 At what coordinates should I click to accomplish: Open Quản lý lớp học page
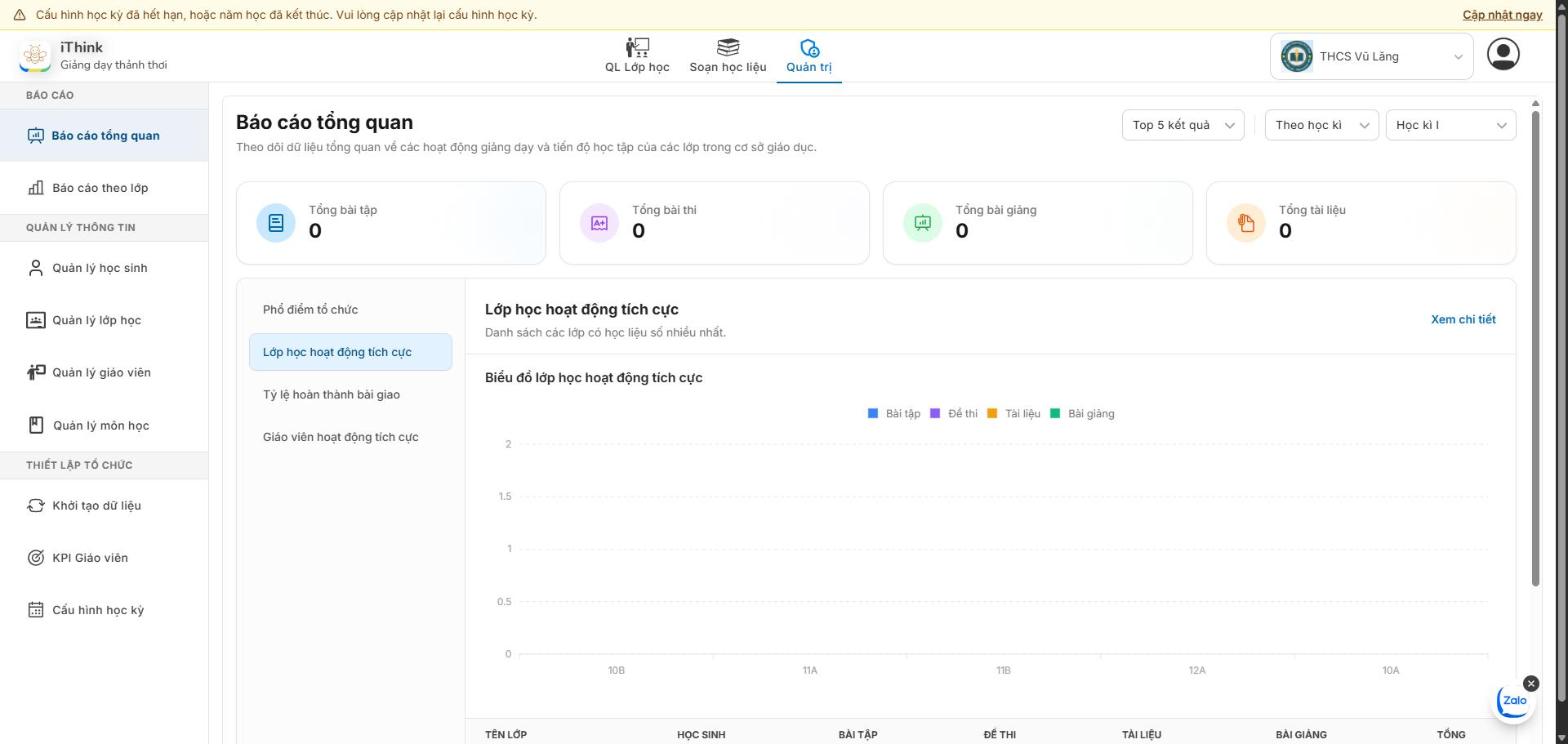coord(104,320)
